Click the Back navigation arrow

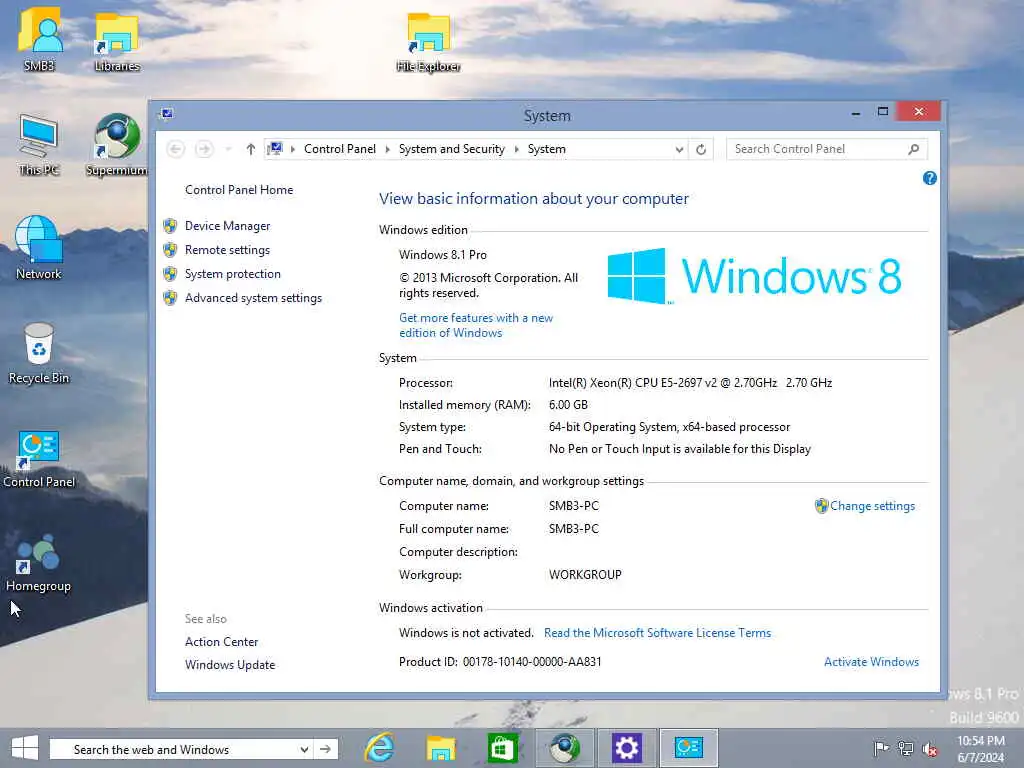[175, 149]
